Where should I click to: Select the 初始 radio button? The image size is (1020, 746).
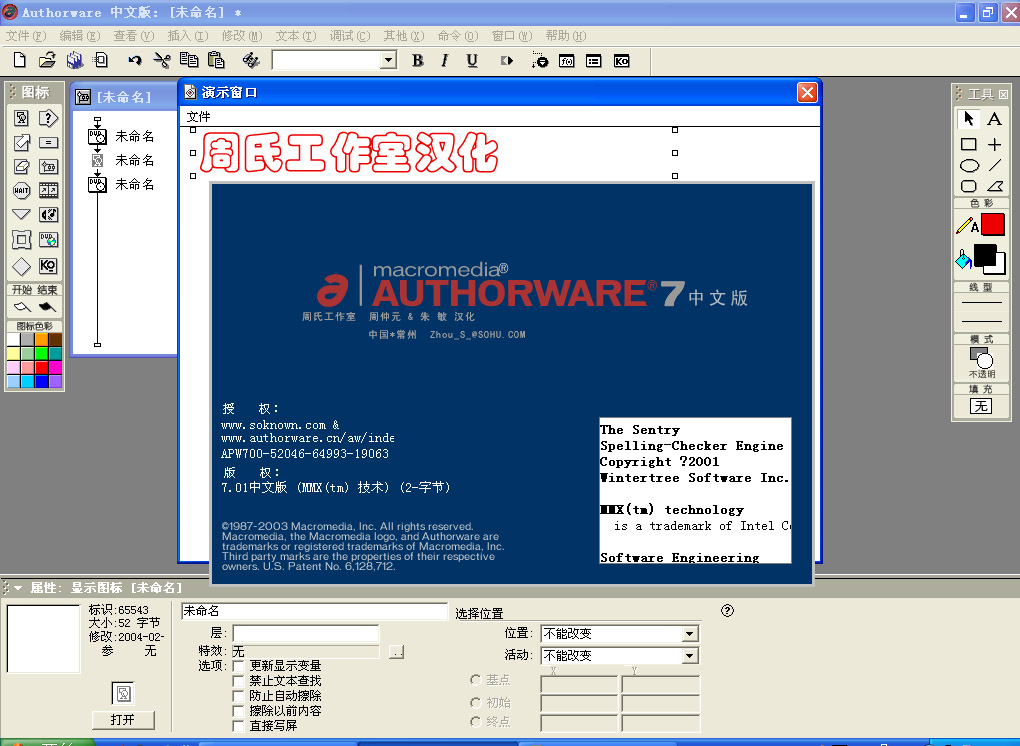coord(476,702)
